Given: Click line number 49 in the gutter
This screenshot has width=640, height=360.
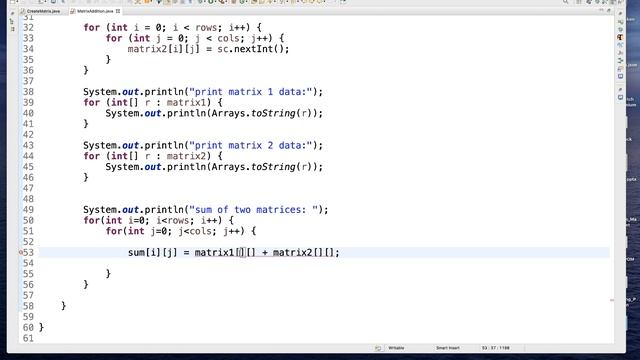Looking at the screenshot, I should 28,209.
